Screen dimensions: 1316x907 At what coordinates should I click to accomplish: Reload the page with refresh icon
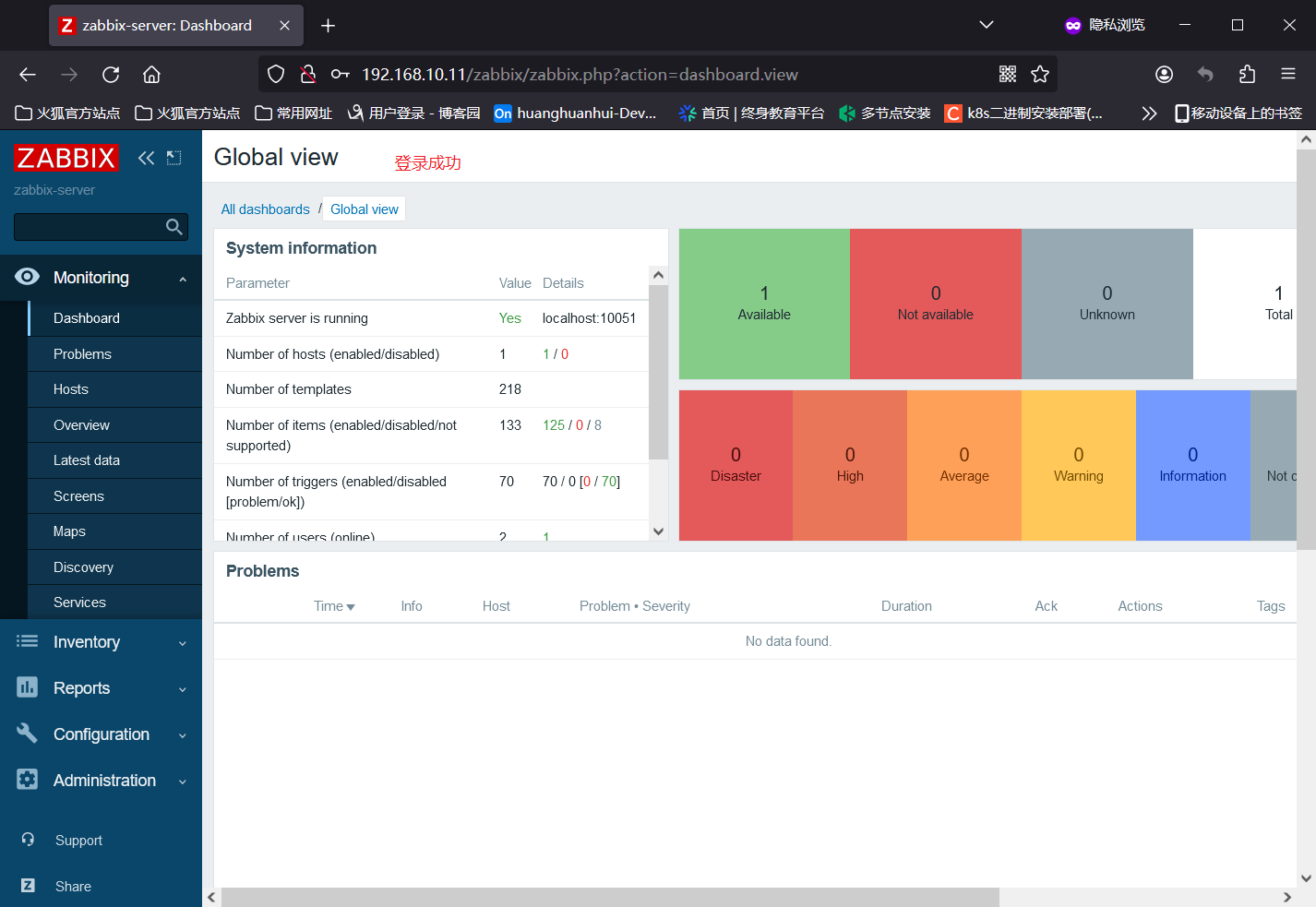coord(111,75)
